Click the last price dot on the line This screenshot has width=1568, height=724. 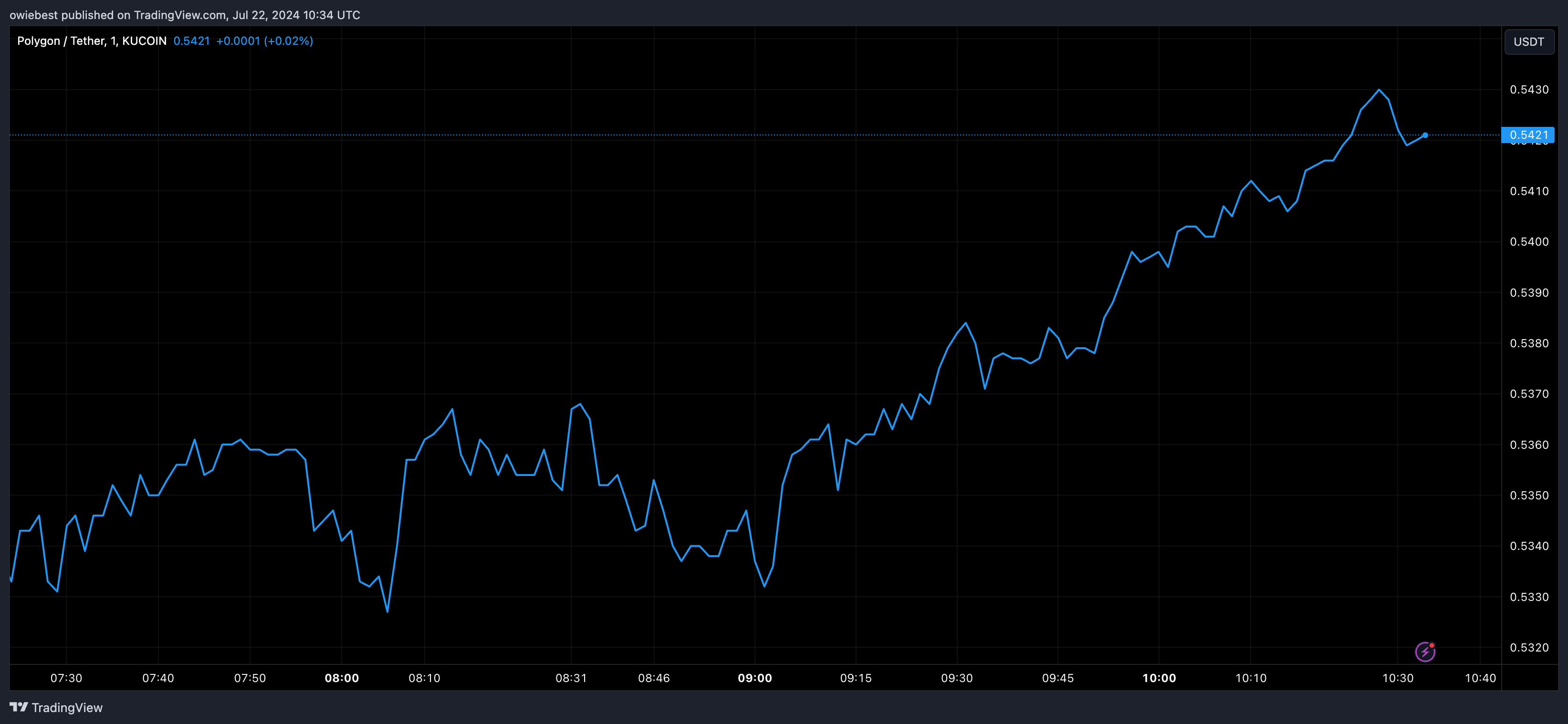[1425, 135]
